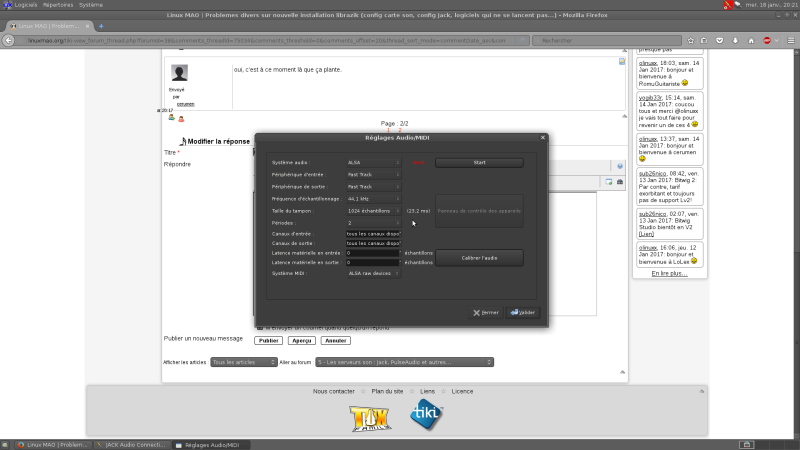Open the Périphérique de sortie dropdown
Viewport: 800px width, 450px height.
(x=373, y=187)
